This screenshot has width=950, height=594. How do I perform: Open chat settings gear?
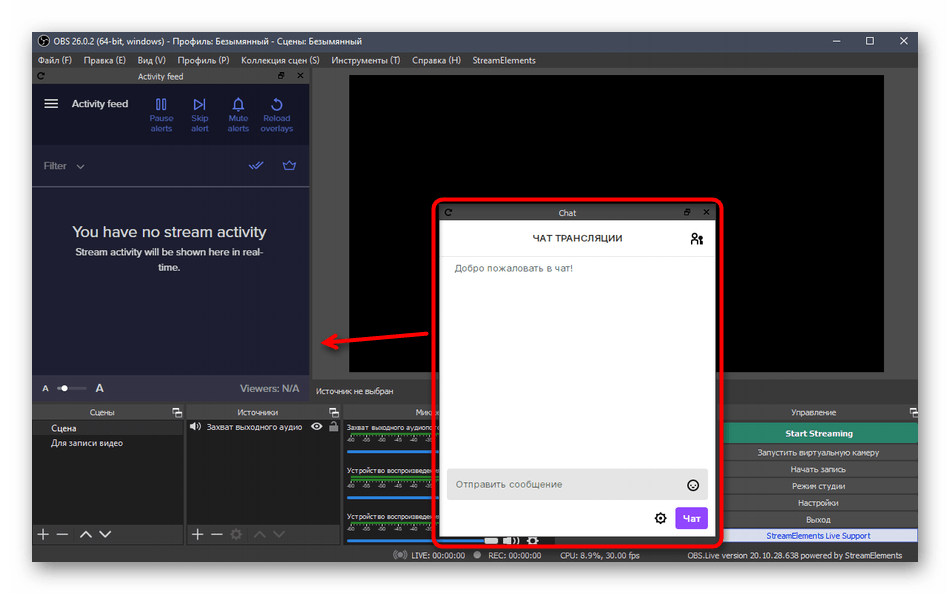[660, 518]
